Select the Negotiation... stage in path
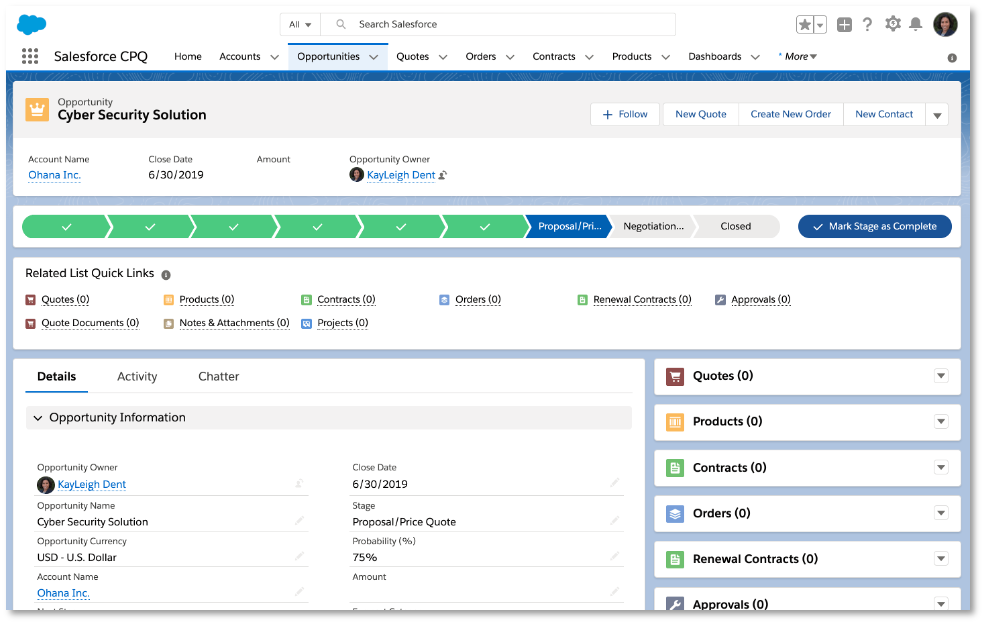Viewport: 984px width, 624px height. 653,227
